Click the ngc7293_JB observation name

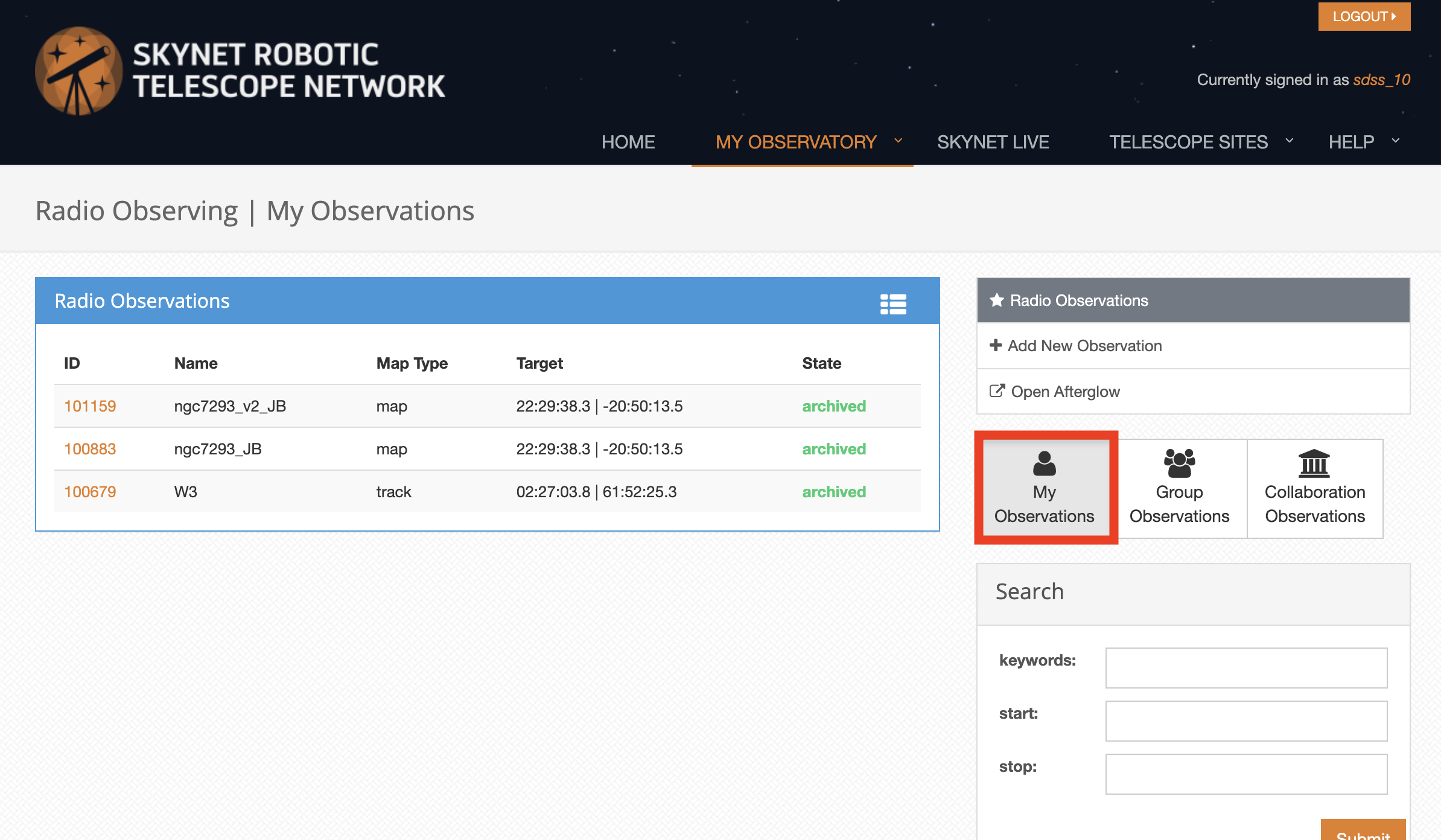click(x=218, y=449)
